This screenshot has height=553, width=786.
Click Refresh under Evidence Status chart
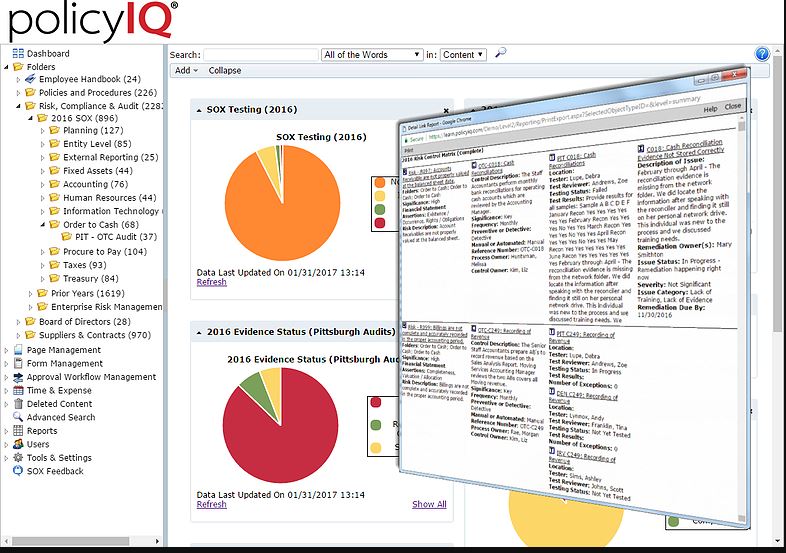coord(212,504)
